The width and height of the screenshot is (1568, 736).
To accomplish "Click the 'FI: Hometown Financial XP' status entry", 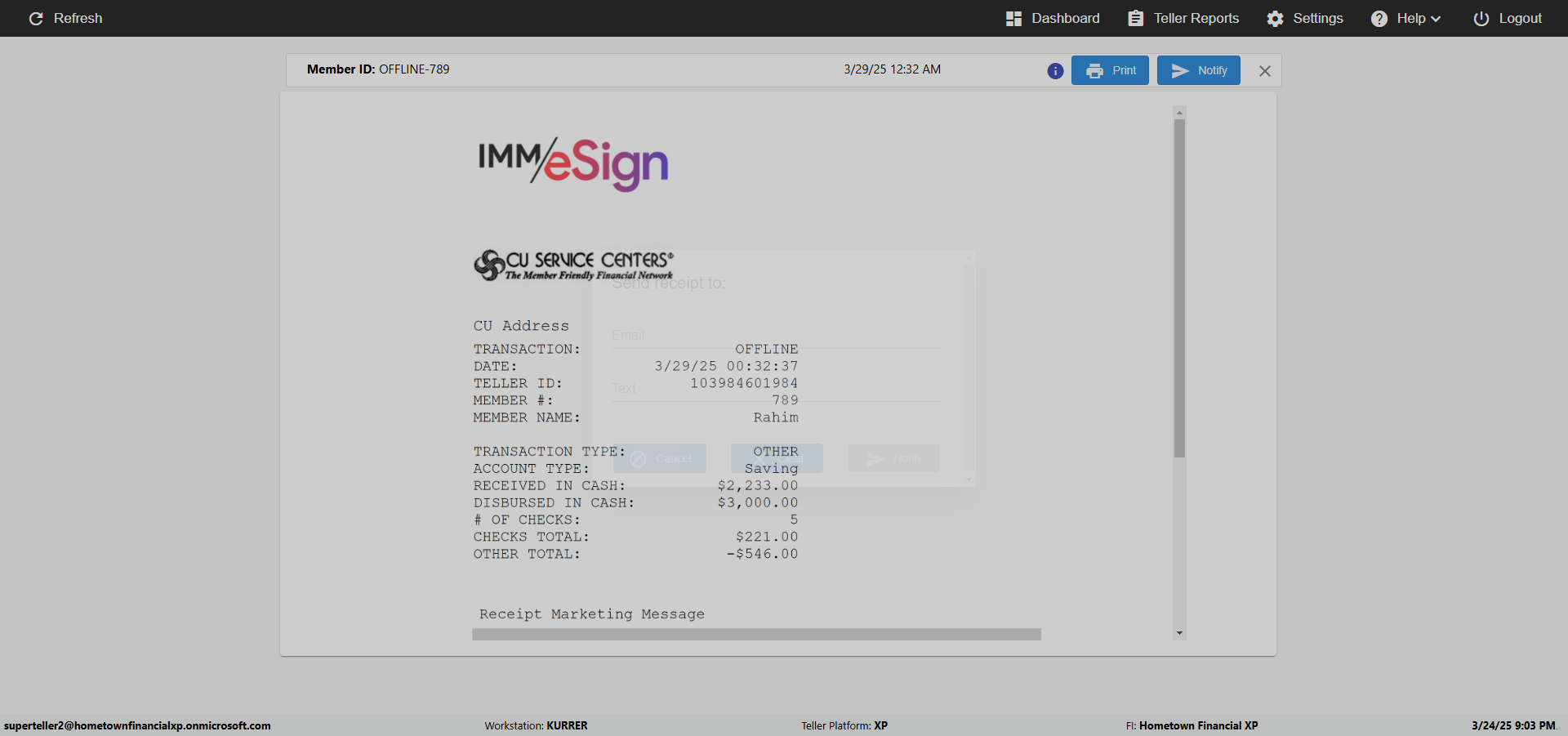I will coord(1192,725).
